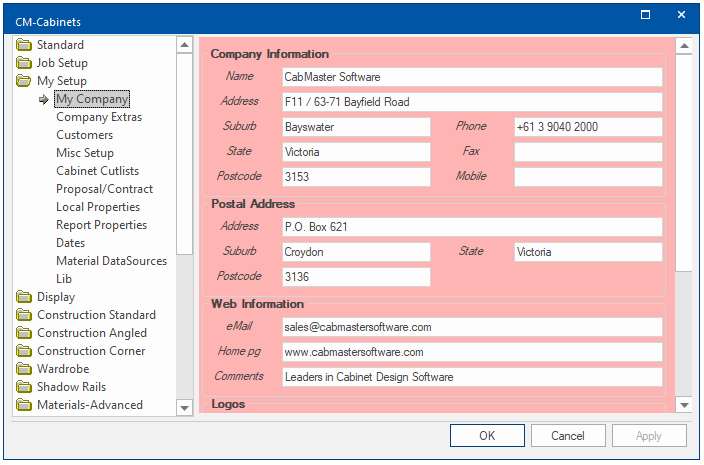
Task: Go to Proposal/Contract page
Action: coord(104,189)
